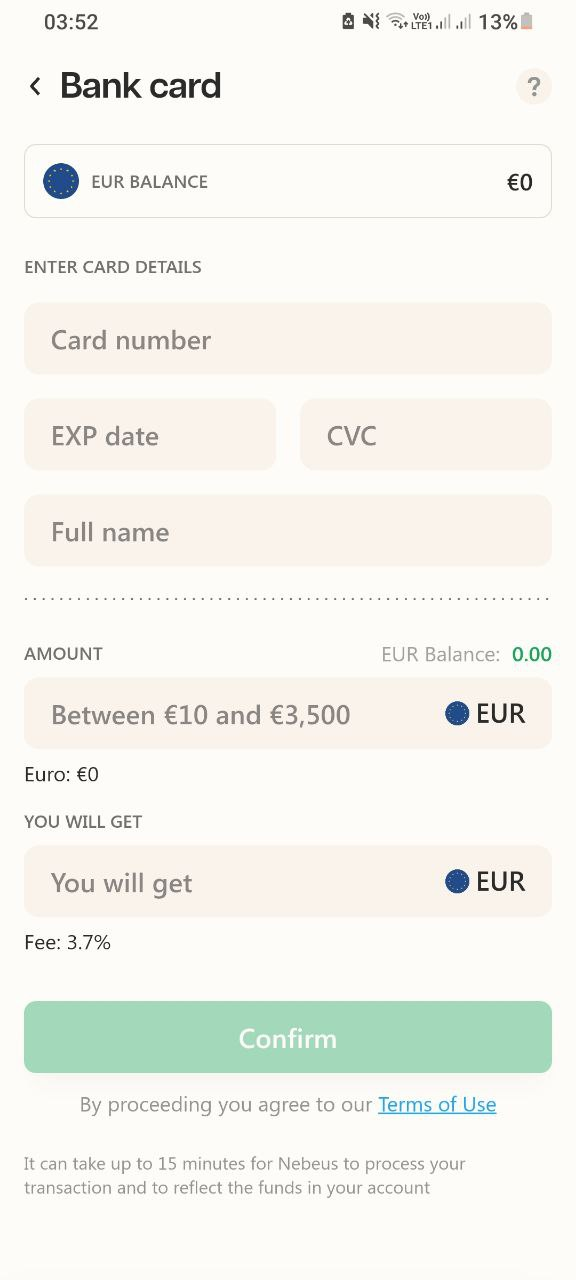Open EUR currency selector in Amount field
The image size is (576, 1280).
point(485,713)
